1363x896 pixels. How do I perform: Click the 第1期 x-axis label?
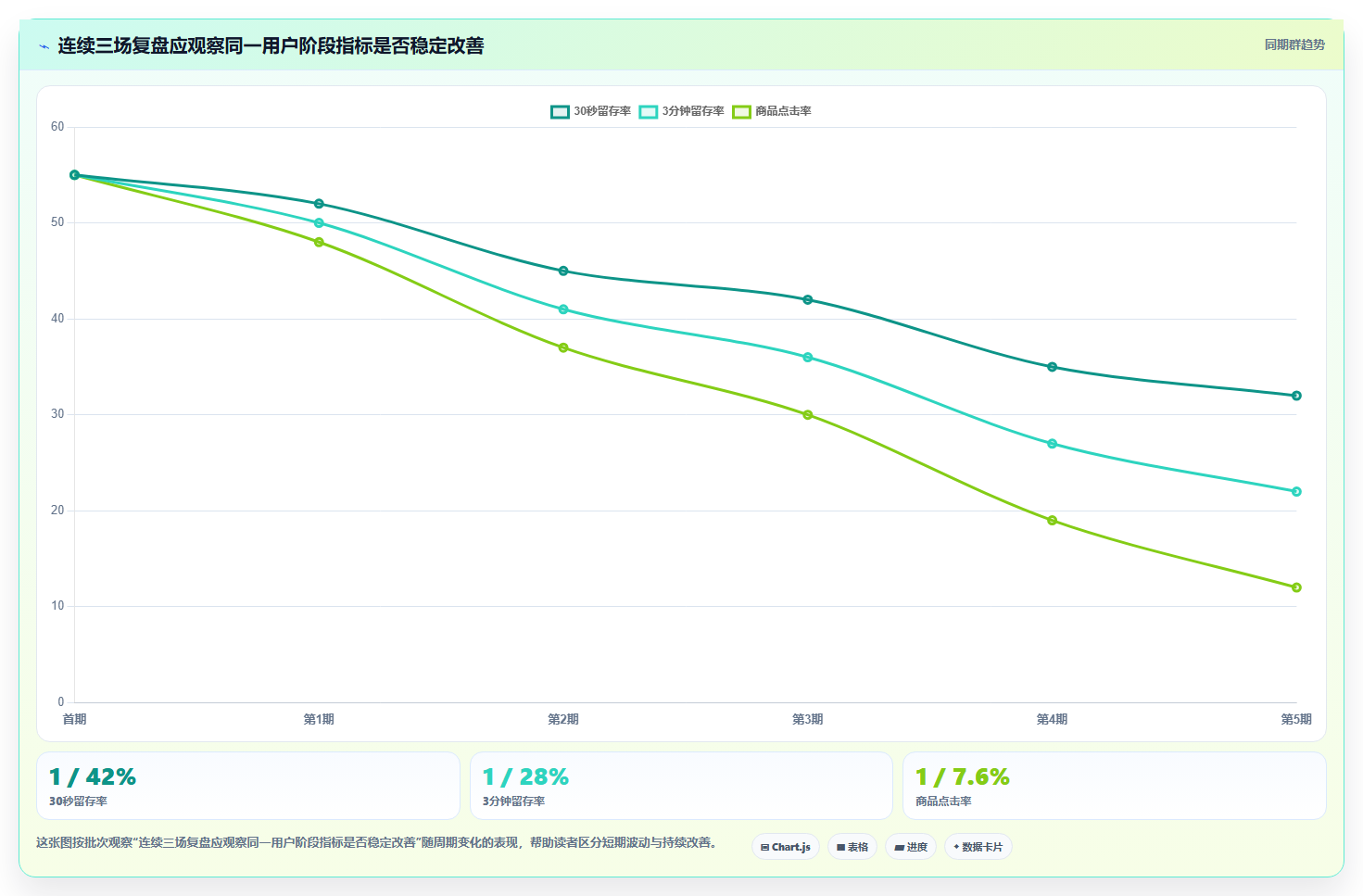coord(319,719)
